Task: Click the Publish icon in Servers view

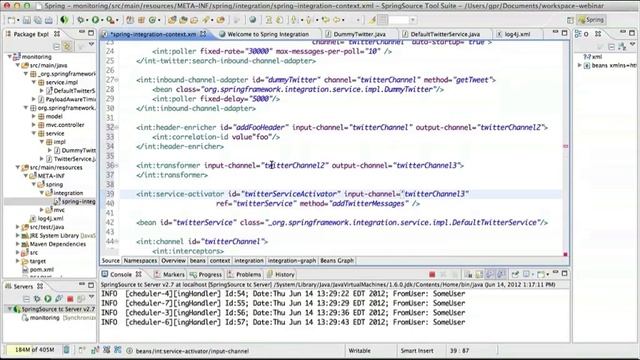Action: point(81,299)
